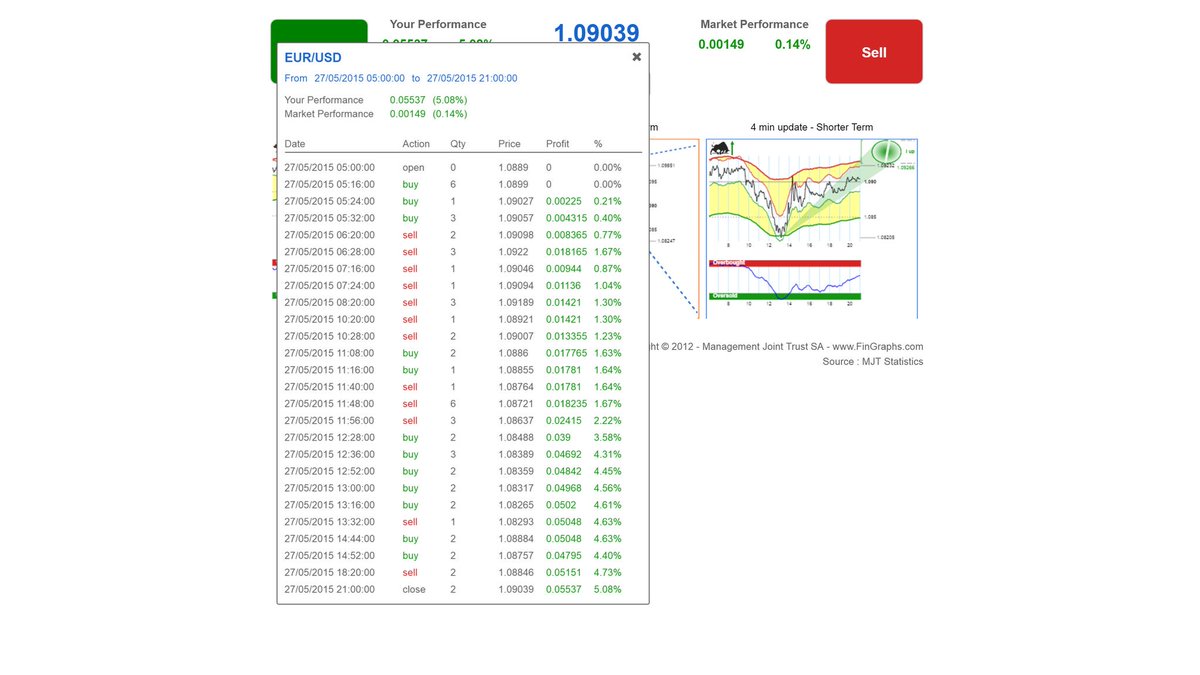
Task: Click the profit 0.013355 in the 10:28:00 row
Action: pos(567,337)
